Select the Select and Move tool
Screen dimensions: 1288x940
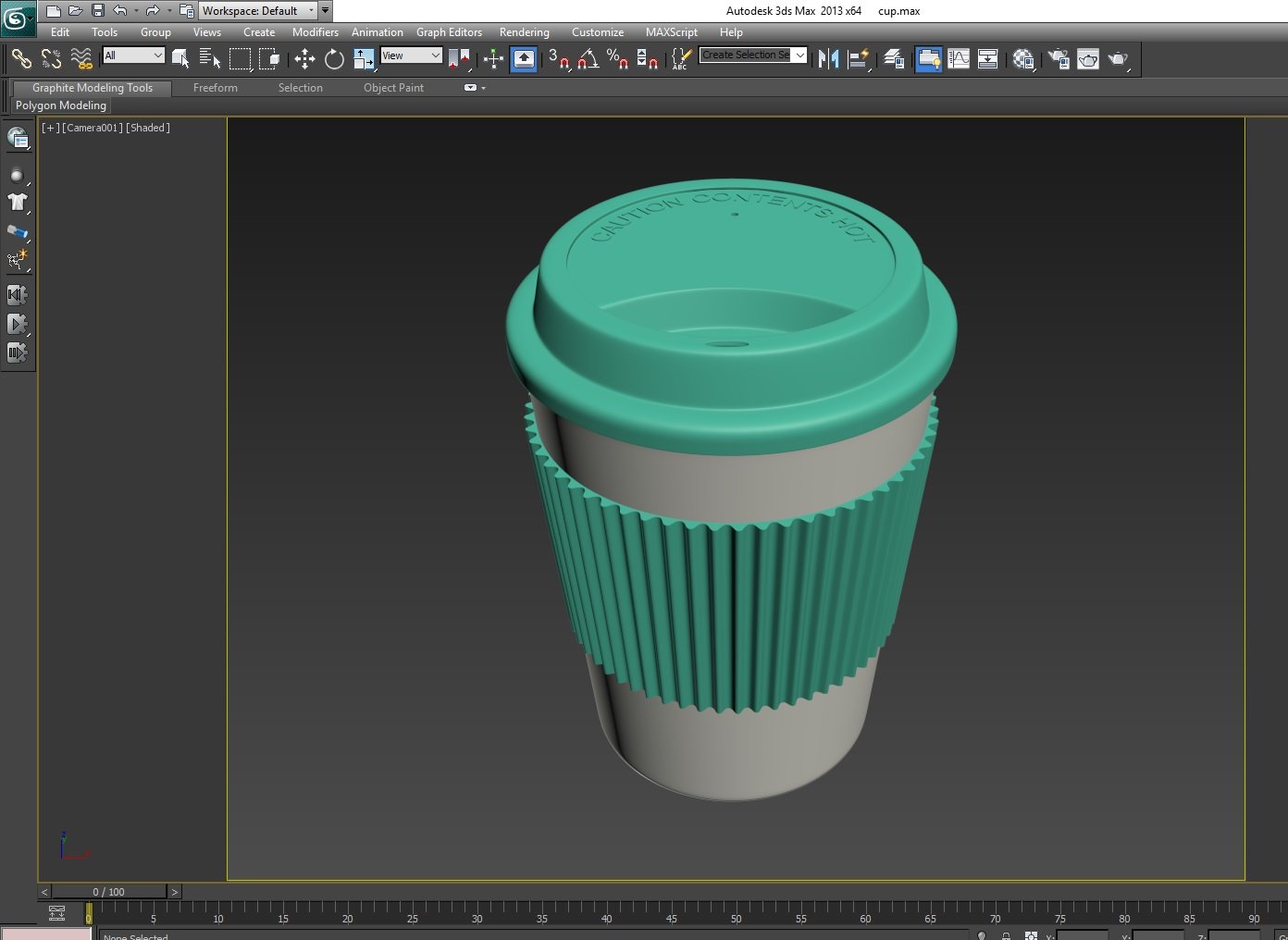(x=304, y=59)
